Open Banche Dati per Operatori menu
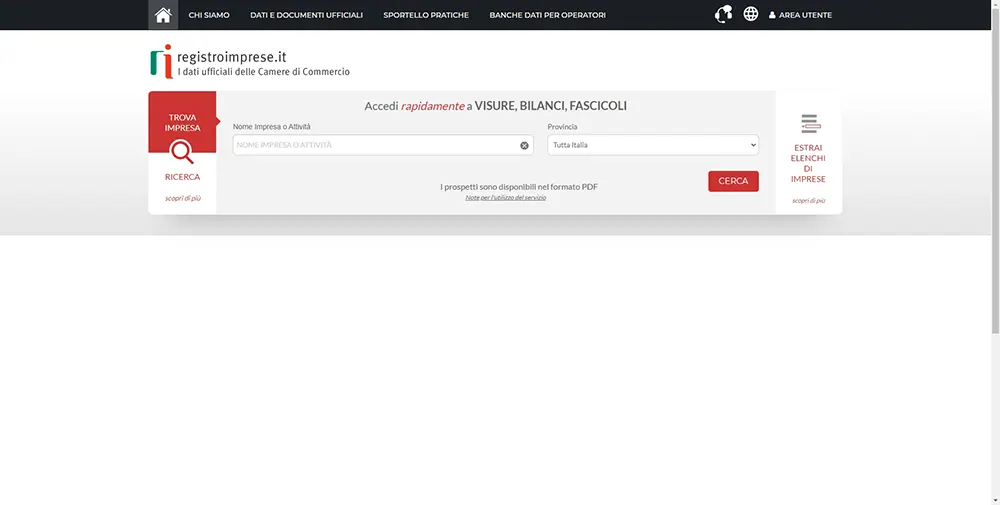 point(547,15)
